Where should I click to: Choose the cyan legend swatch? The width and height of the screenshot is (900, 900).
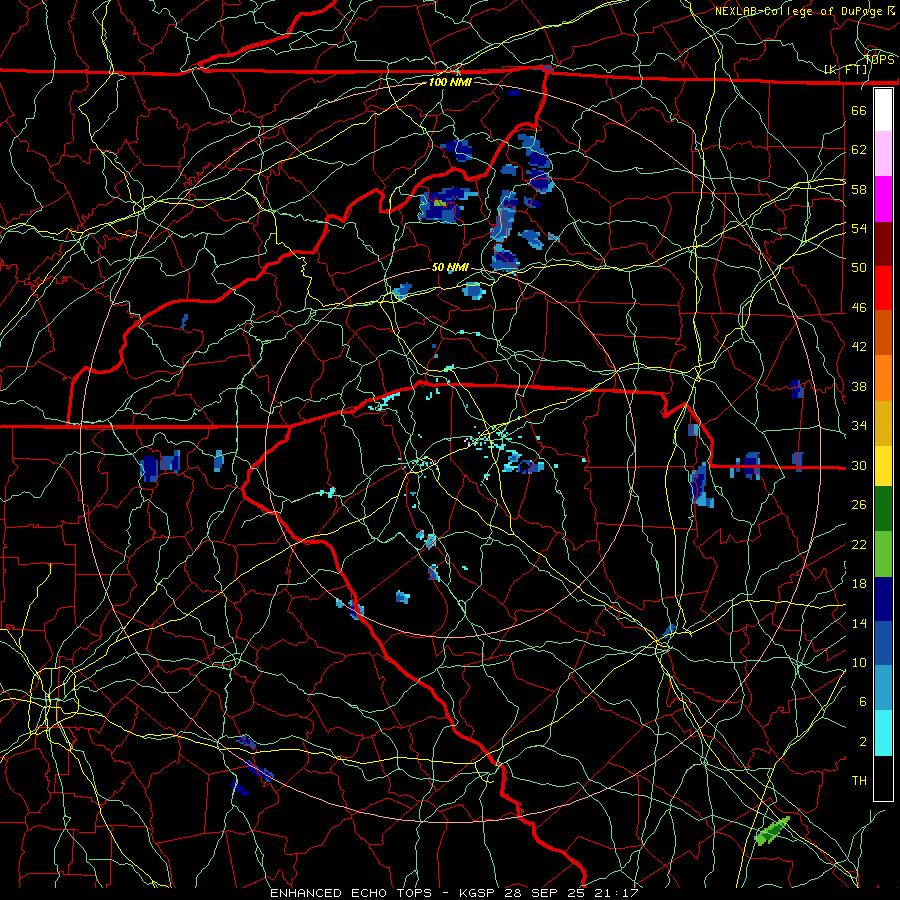(883, 733)
